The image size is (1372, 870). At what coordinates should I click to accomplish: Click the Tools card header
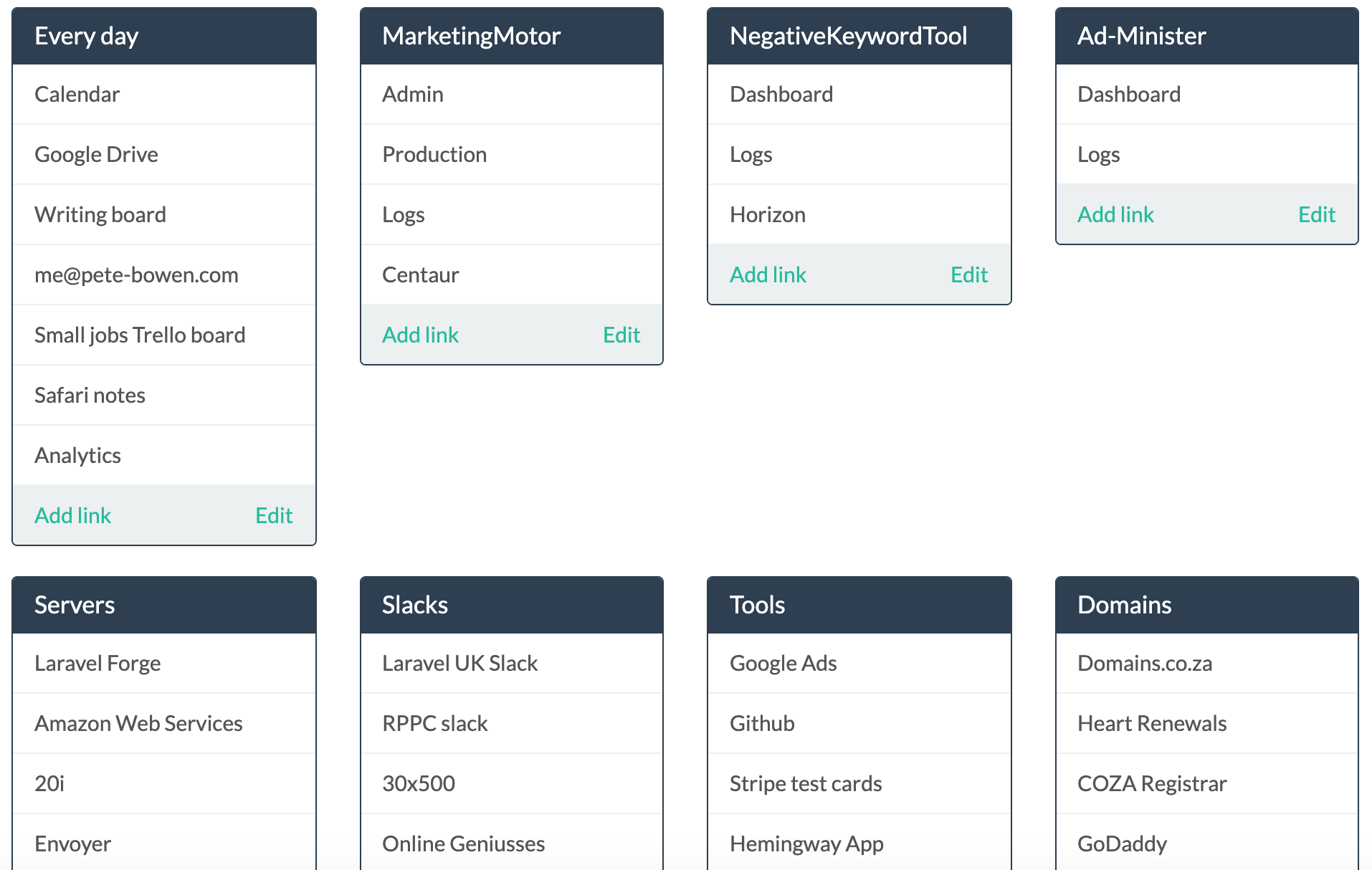click(x=859, y=605)
